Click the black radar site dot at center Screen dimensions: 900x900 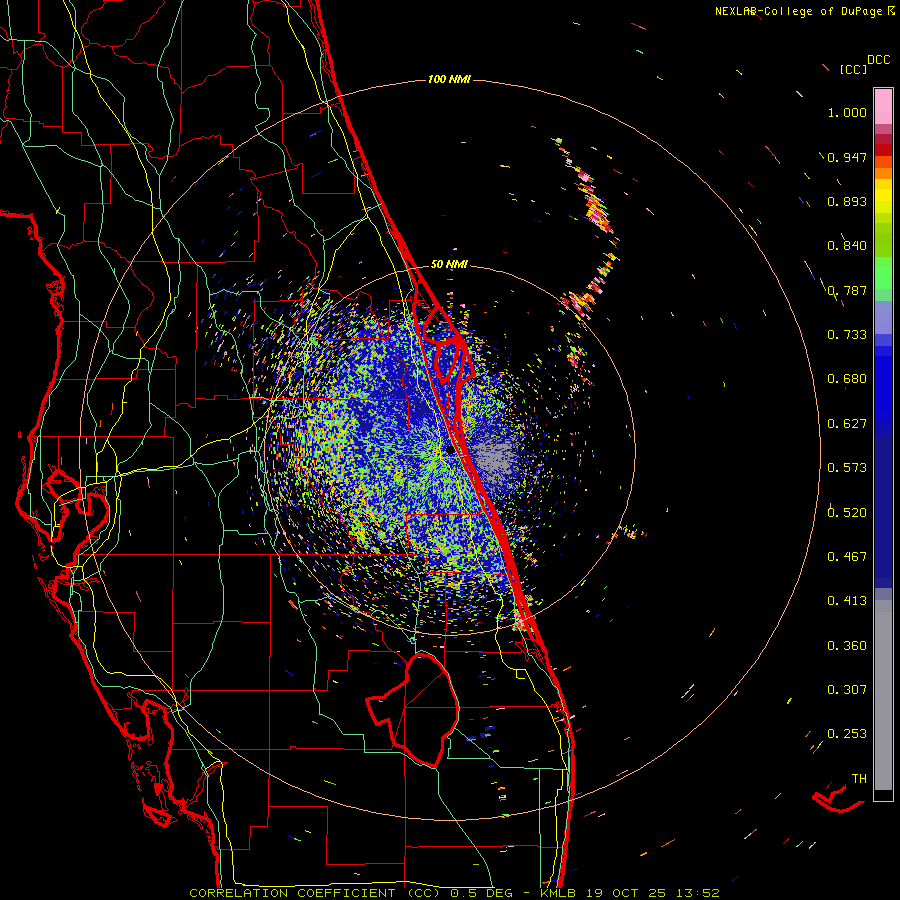pyautogui.click(x=450, y=450)
